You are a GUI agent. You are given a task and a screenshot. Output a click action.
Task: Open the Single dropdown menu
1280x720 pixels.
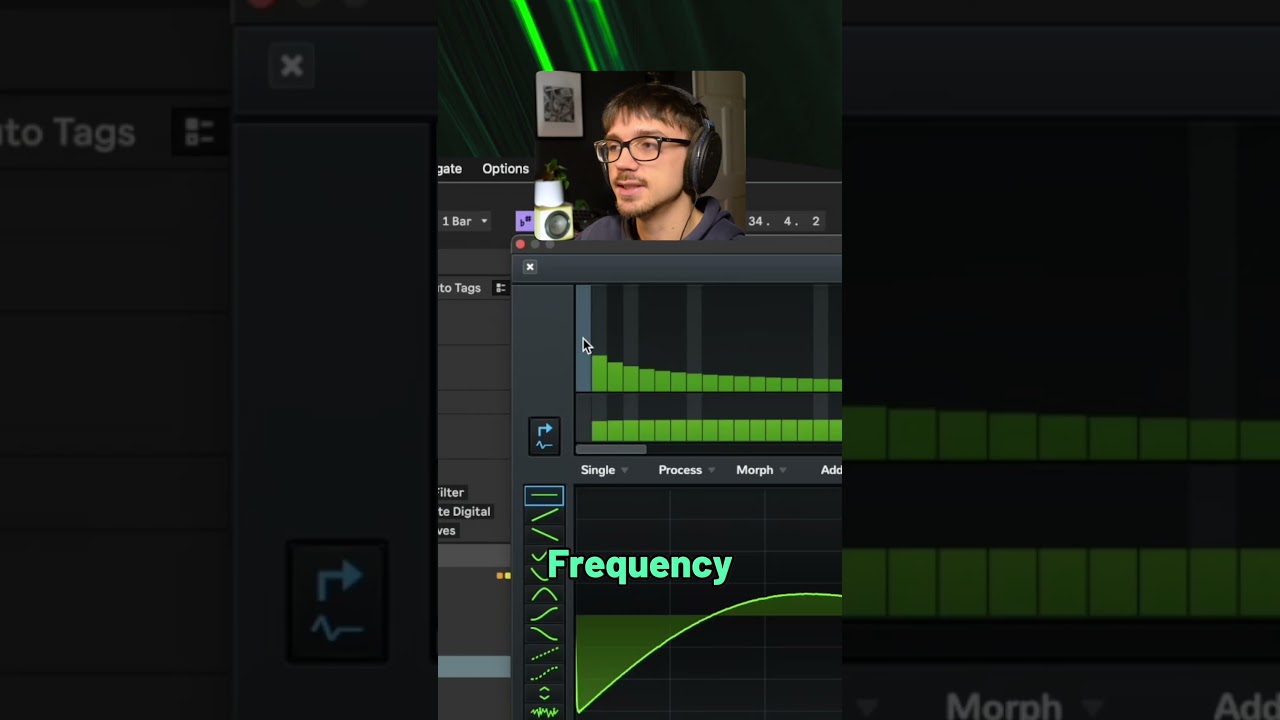click(604, 470)
